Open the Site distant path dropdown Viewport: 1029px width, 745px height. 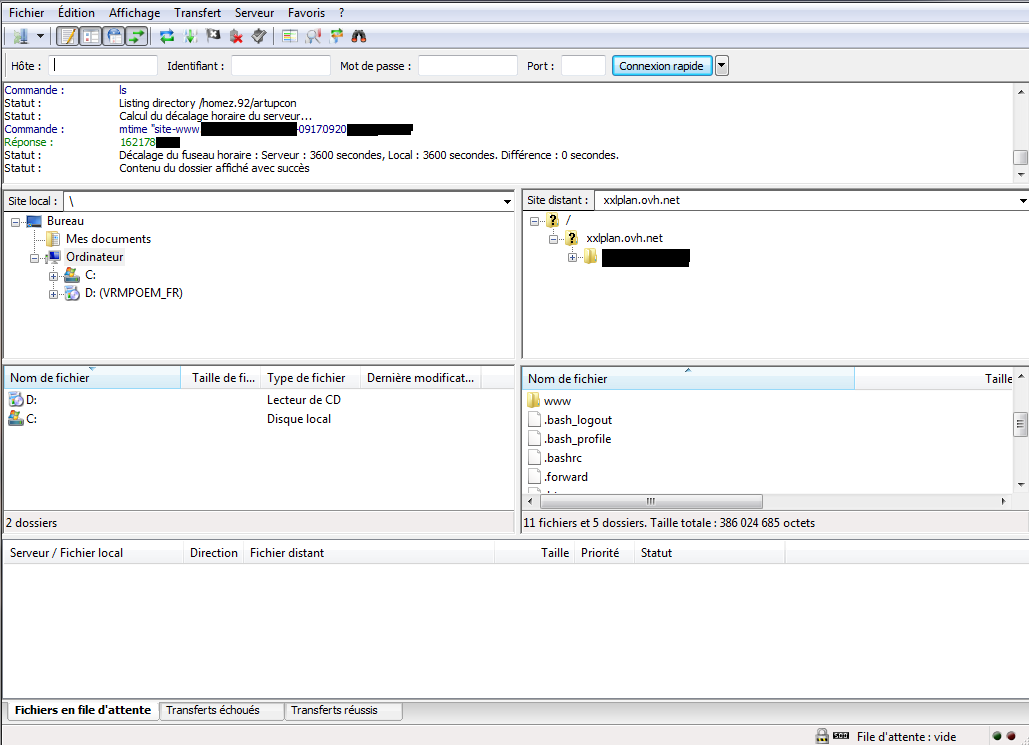point(1023,200)
